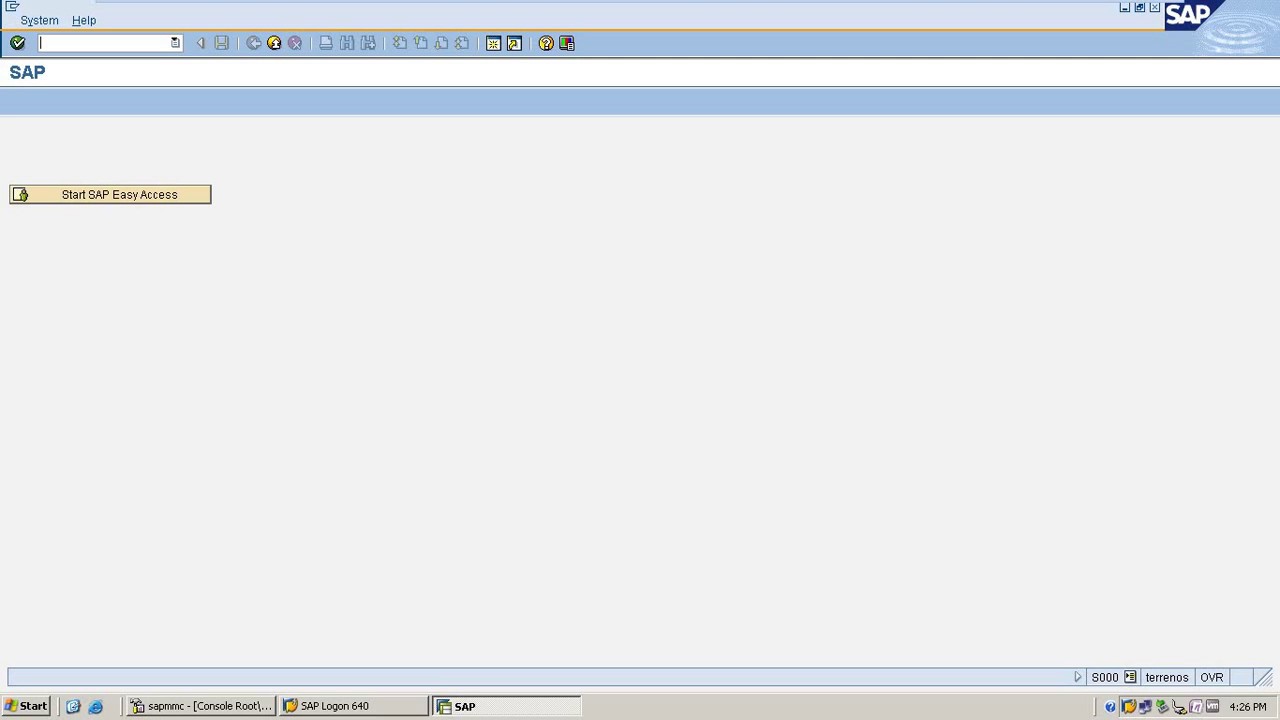Viewport: 1280px width, 720px height.
Task: Collapse command field with left arrow
Action: pyautogui.click(x=200, y=43)
